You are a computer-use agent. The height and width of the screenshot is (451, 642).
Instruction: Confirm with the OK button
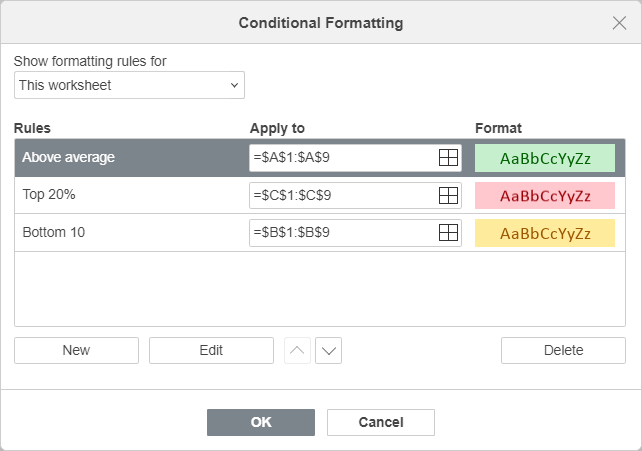tap(261, 422)
